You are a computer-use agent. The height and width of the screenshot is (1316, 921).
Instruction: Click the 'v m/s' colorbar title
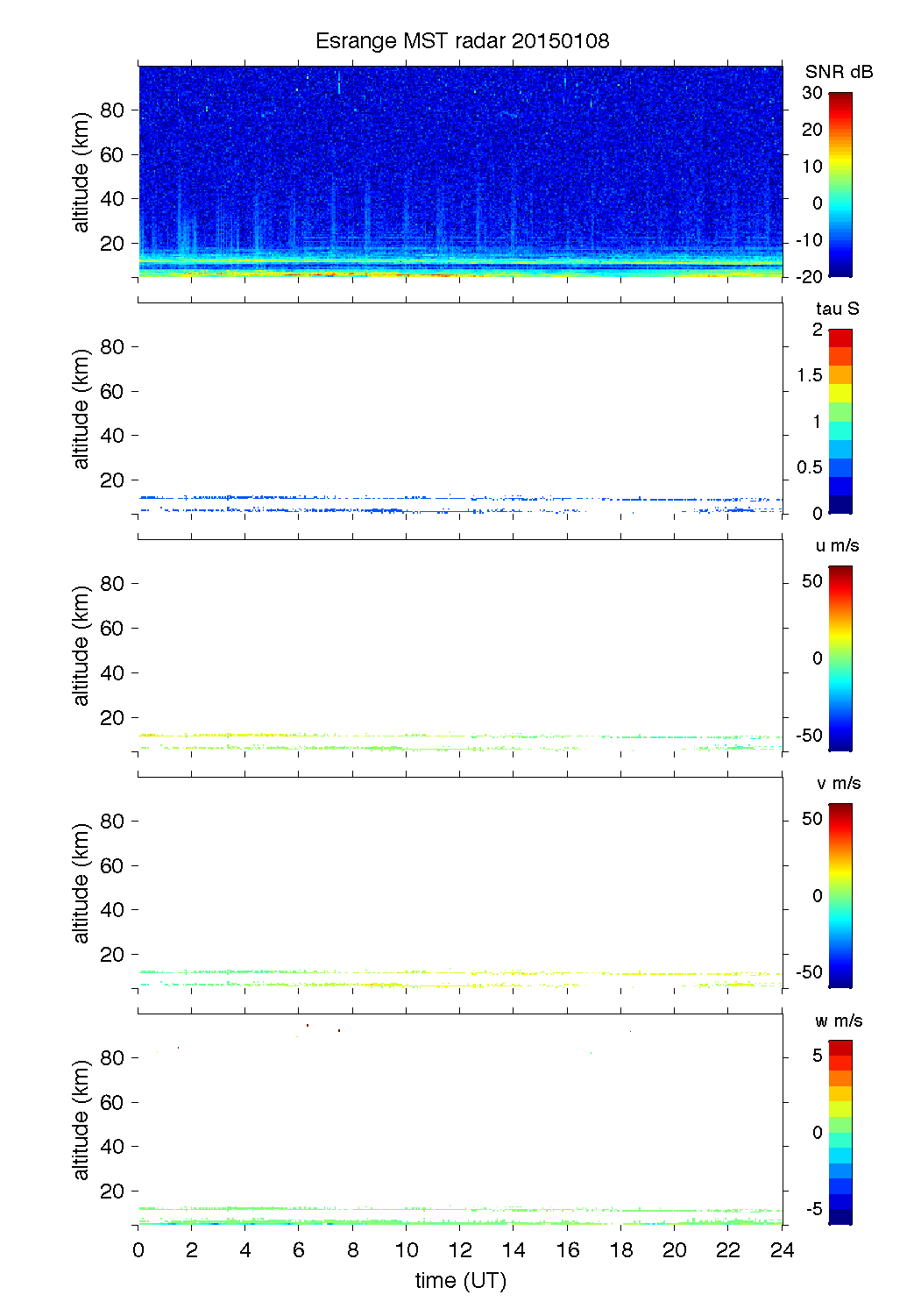837,783
